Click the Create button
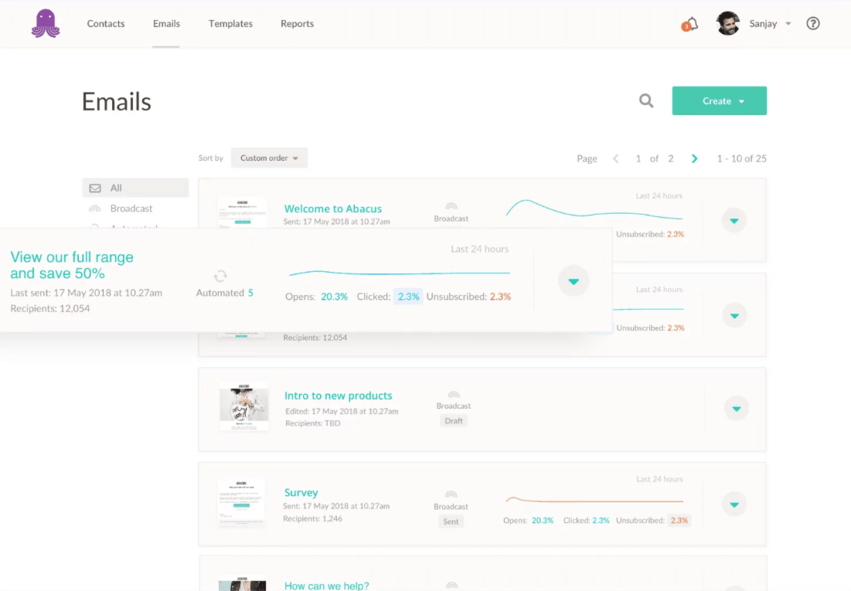The image size is (851, 591). [x=718, y=100]
